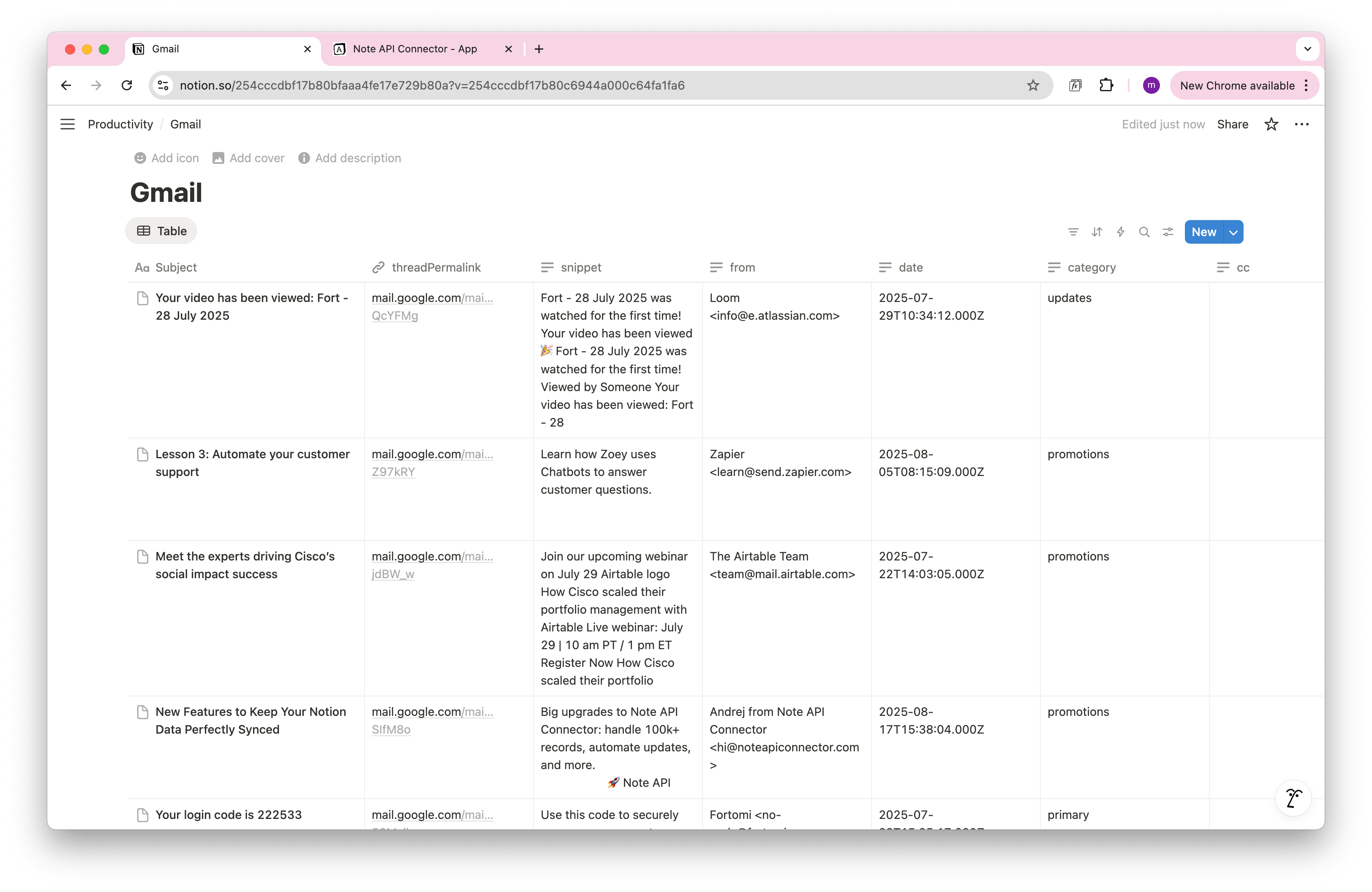Image resolution: width=1372 pixels, height=892 pixels.
Task: Open the Notion page options ellipsis
Action: (x=1302, y=124)
